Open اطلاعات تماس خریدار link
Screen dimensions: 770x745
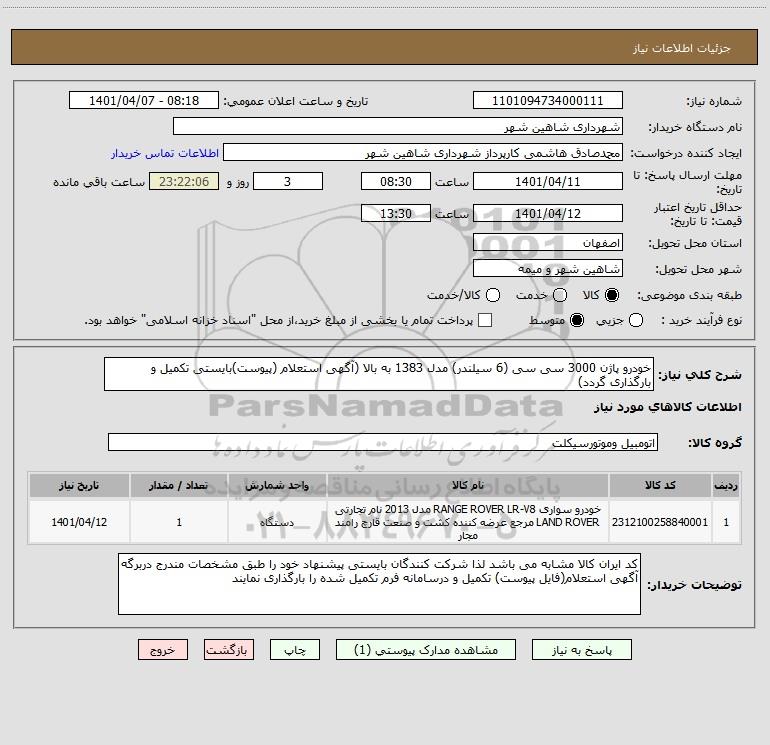165,153
